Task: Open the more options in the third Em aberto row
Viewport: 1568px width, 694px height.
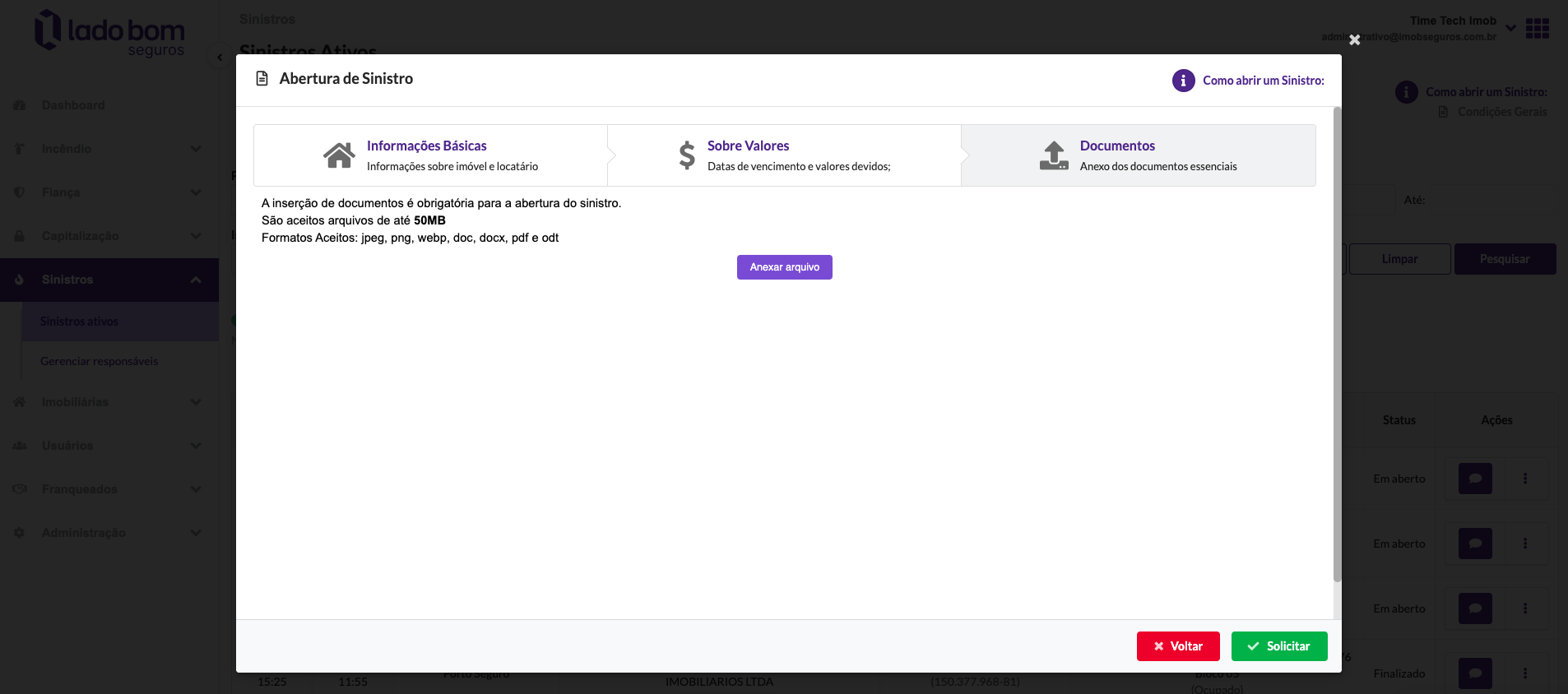Action: [x=1525, y=608]
